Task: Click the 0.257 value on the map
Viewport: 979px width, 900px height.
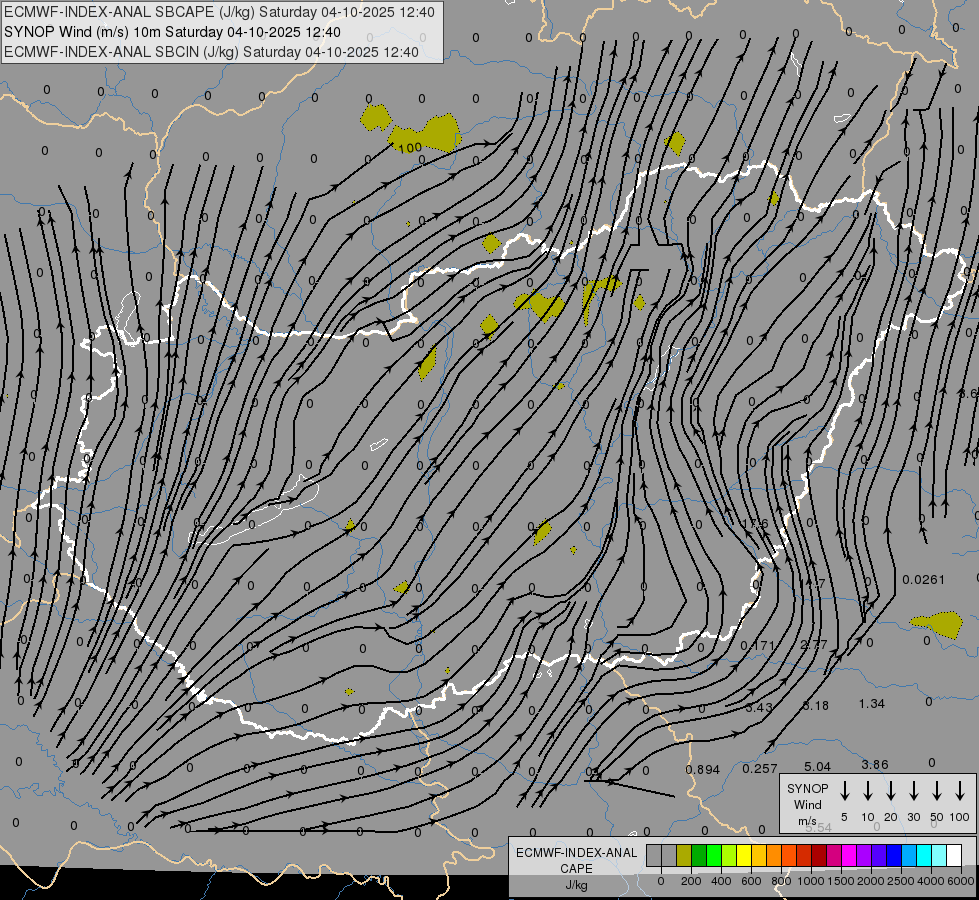Action: tap(760, 769)
